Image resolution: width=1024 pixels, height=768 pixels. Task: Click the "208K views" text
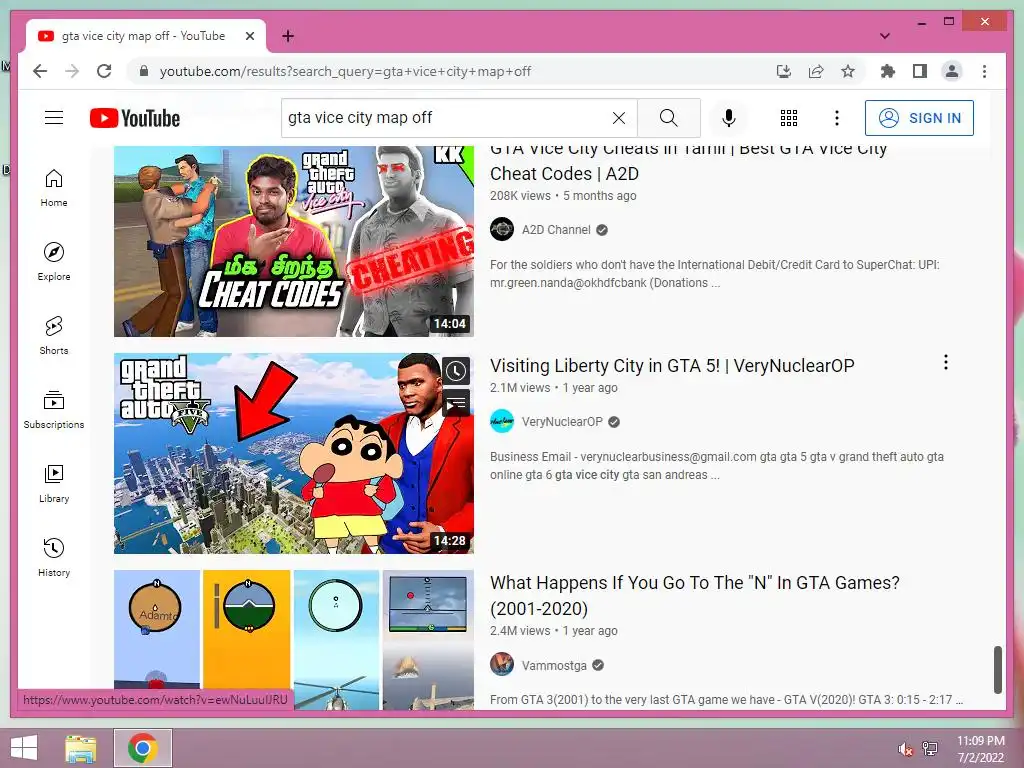(520, 196)
